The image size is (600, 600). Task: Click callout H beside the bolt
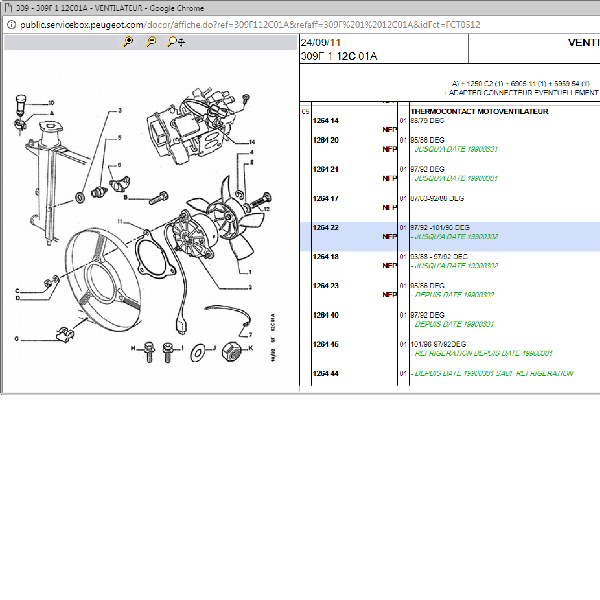pos(133,348)
